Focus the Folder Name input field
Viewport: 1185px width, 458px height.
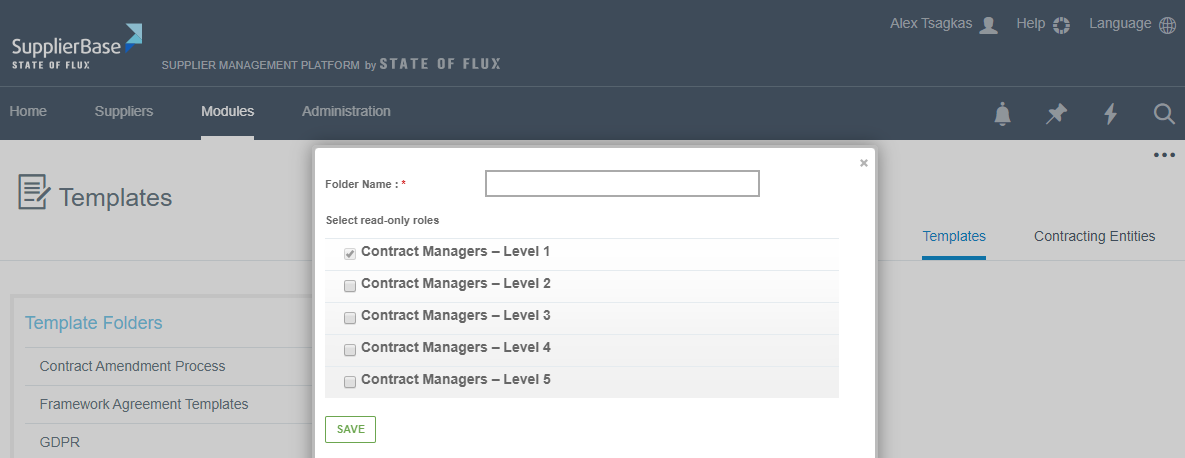tap(622, 184)
